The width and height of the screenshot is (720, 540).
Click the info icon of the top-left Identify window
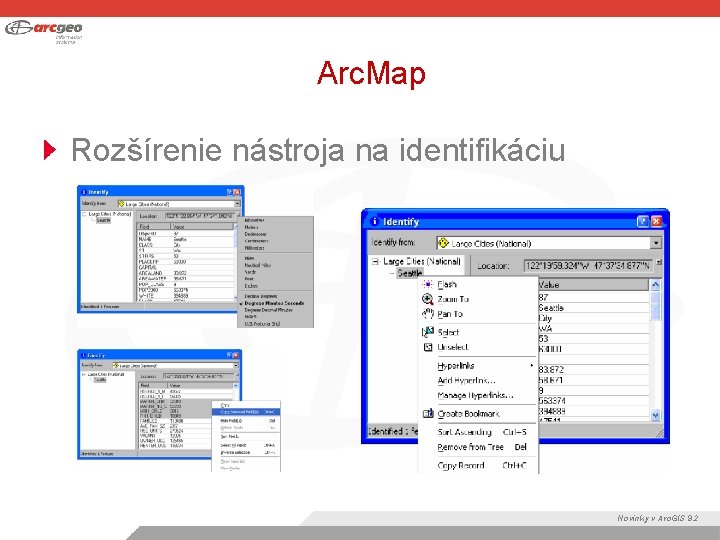84,192
